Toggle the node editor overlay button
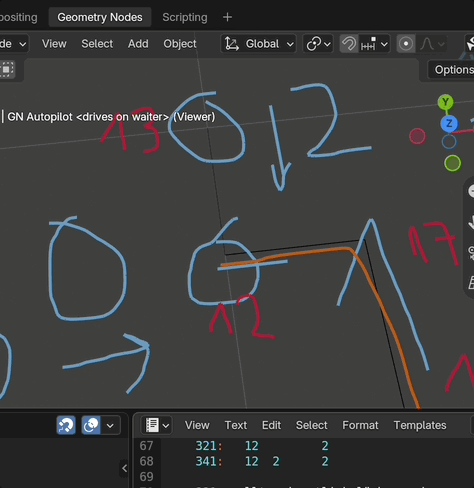 click(91, 425)
